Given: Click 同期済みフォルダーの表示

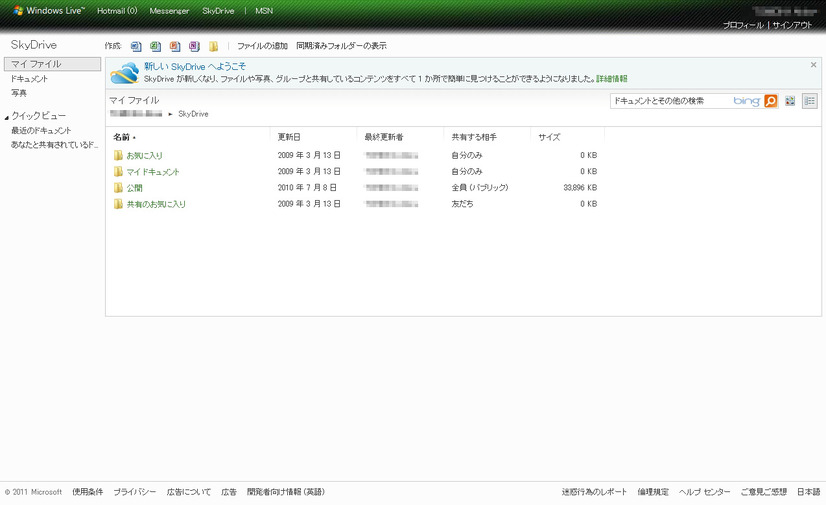Looking at the screenshot, I should (x=341, y=46).
